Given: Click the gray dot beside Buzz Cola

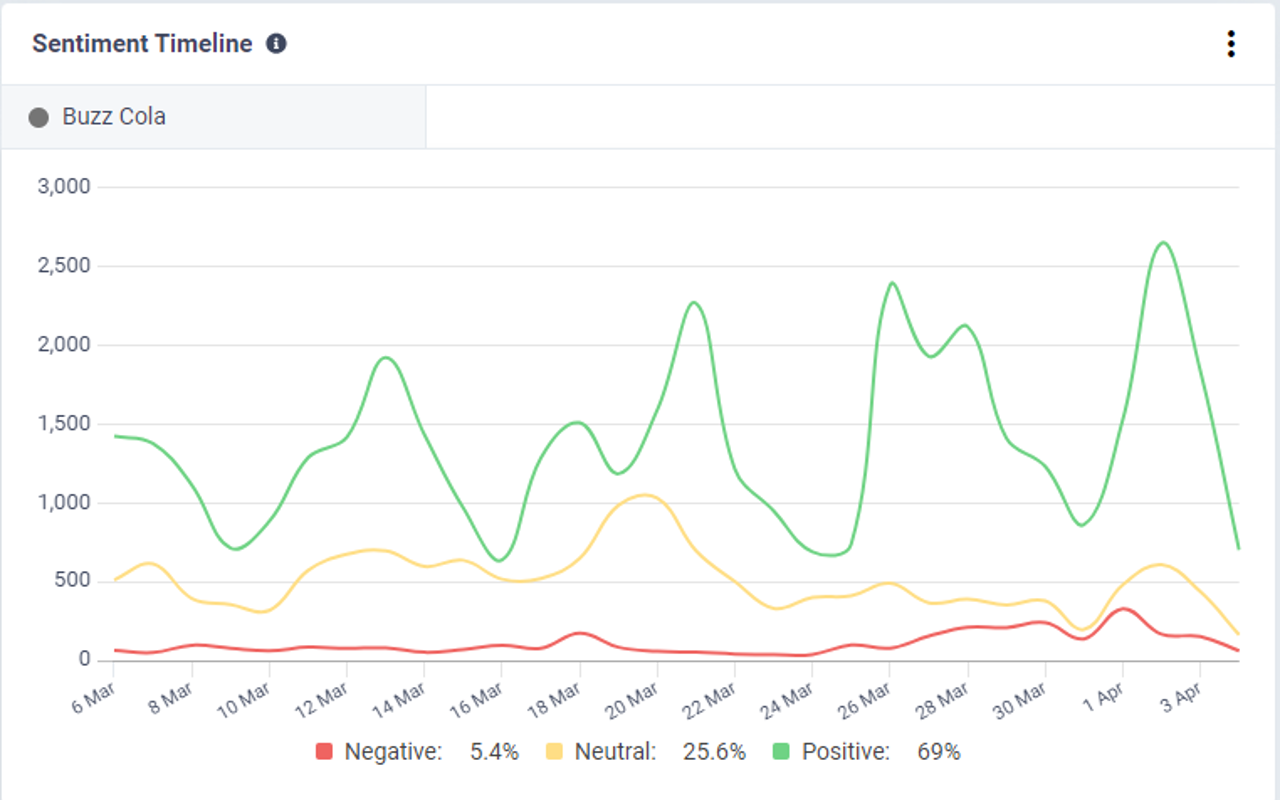Looking at the screenshot, I should pyautogui.click(x=38, y=116).
